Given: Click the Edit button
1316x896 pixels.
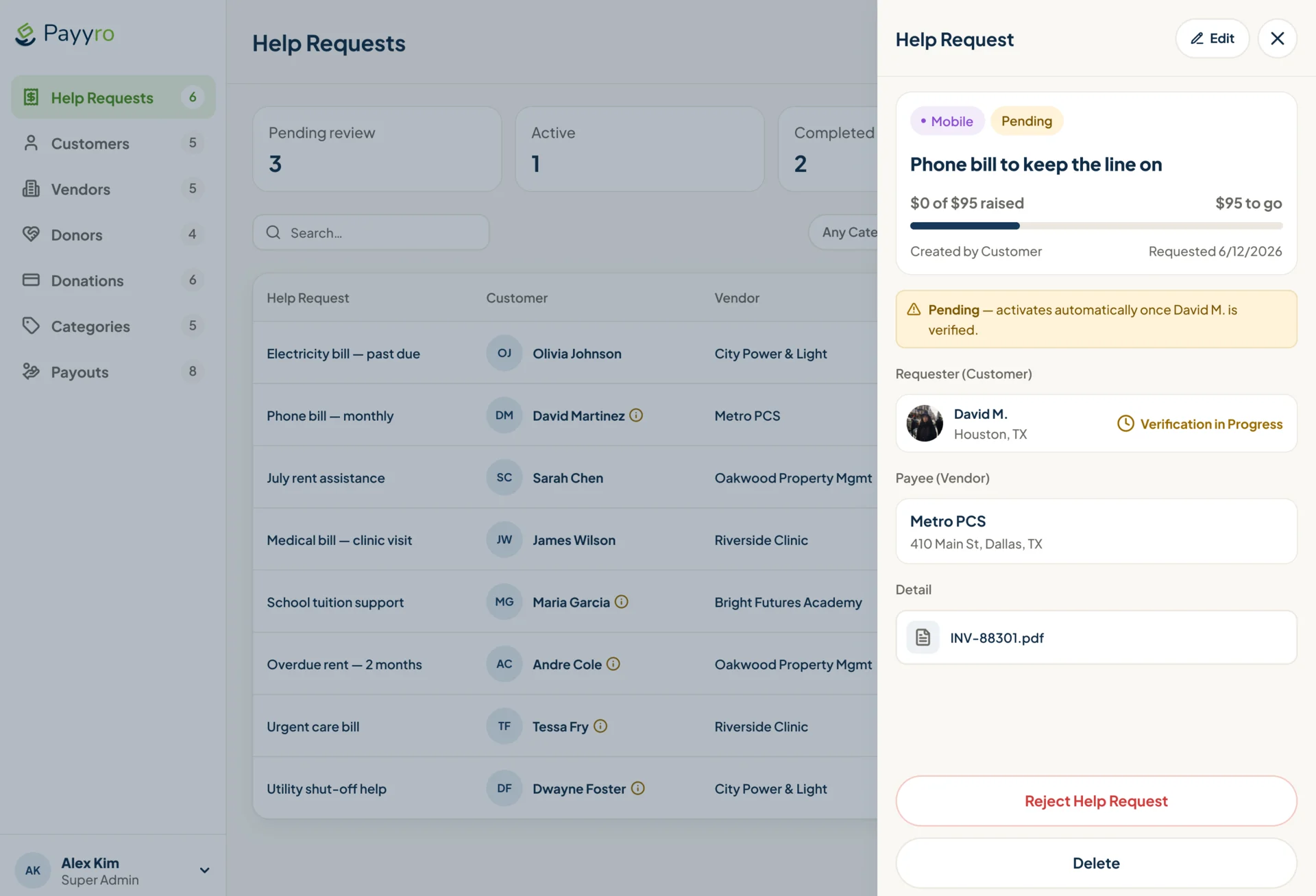Looking at the screenshot, I should [1213, 38].
